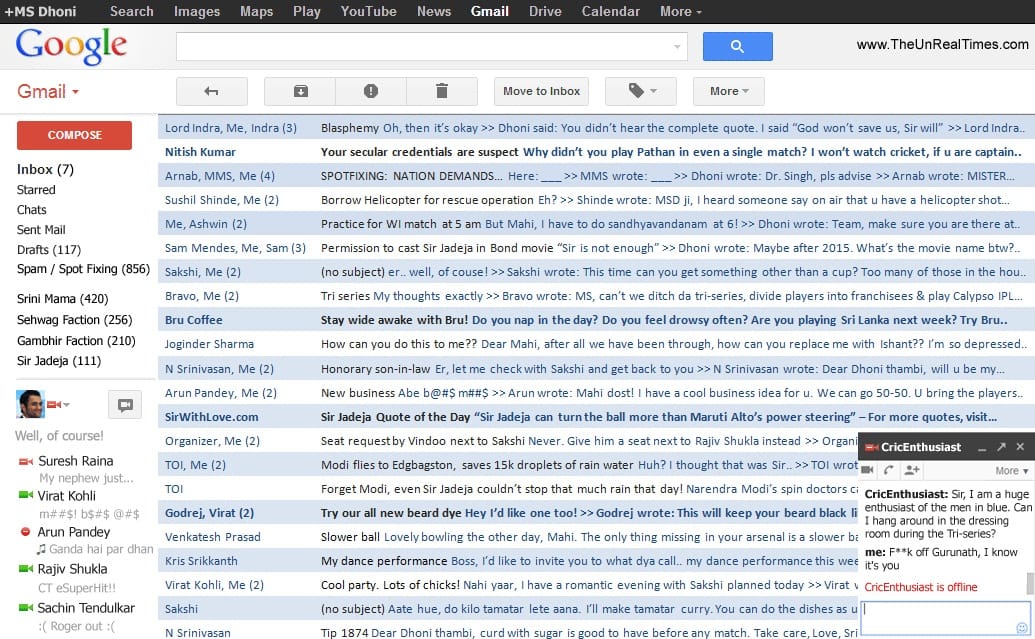Open the Kris Srikkanth email
Image resolution: width=1035 pixels, height=639 pixels.
[x=508, y=560]
